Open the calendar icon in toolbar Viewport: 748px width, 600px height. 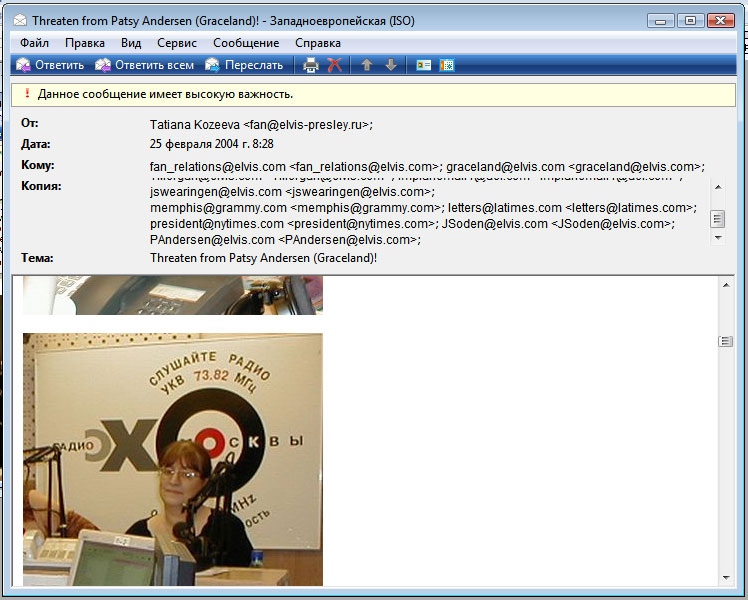[x=447, y=65]
